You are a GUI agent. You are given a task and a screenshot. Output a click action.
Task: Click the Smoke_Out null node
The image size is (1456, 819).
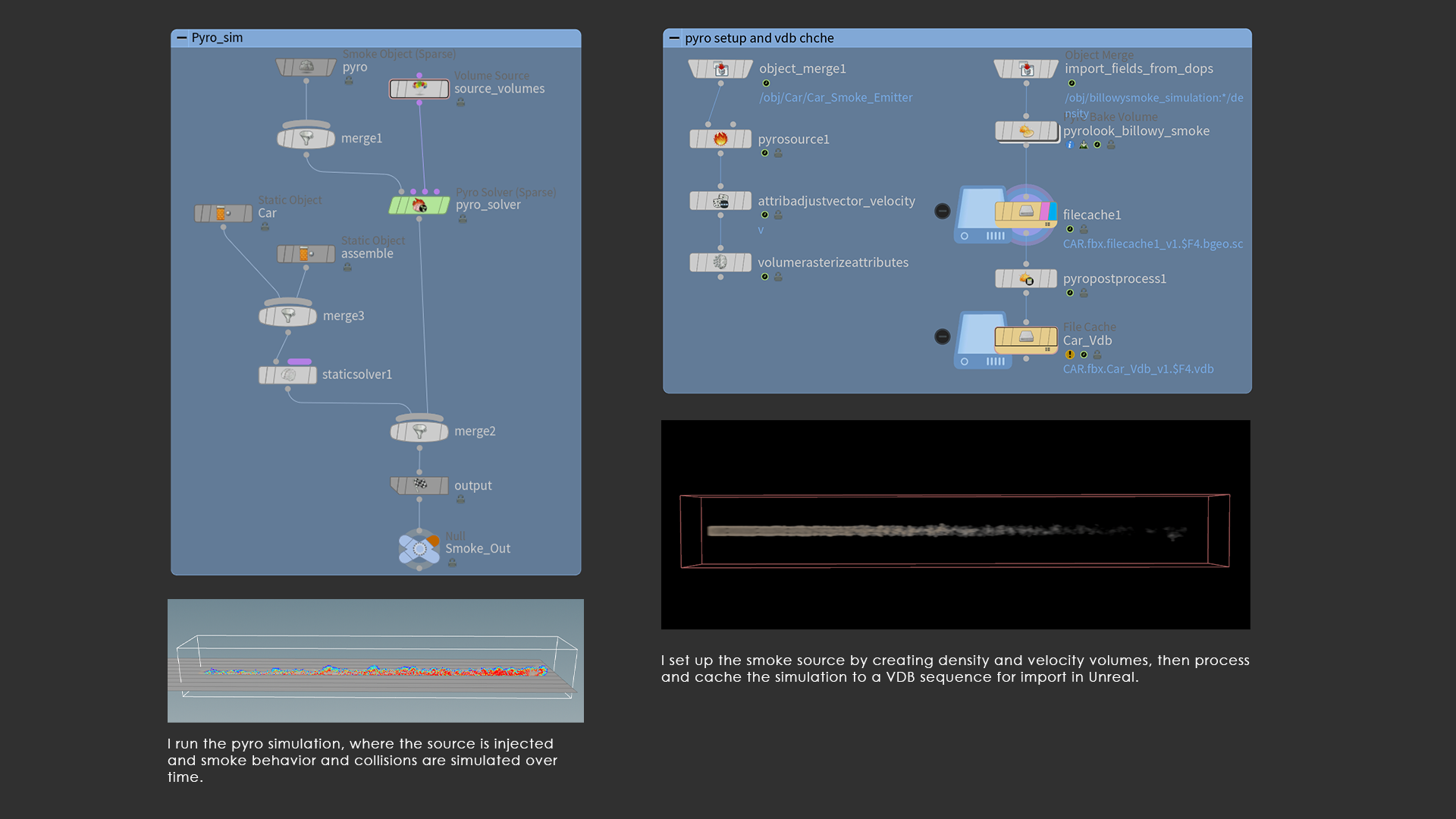pos(419,549)
